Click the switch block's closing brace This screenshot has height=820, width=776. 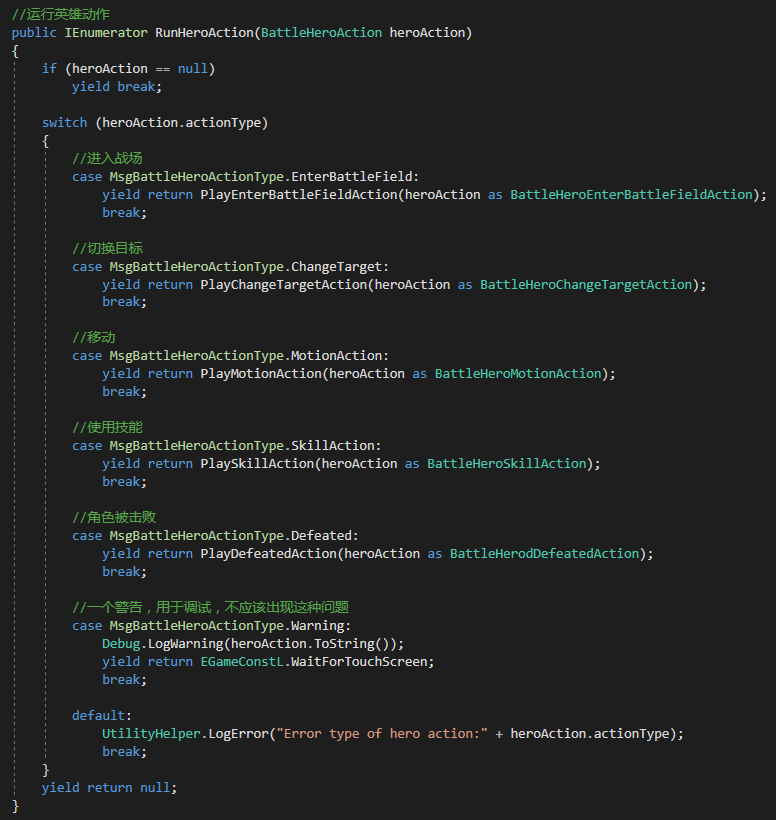pyautogui.click(x=46, y=770)
